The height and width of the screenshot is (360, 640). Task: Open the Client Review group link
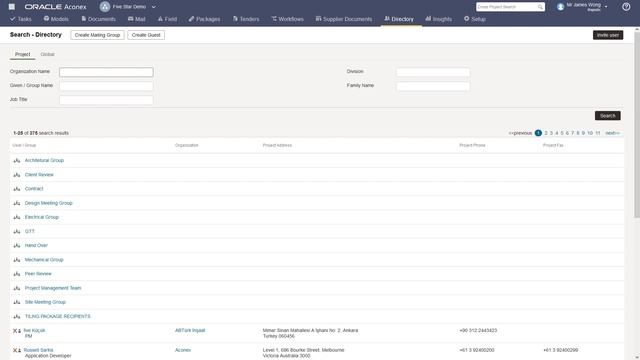39,175
